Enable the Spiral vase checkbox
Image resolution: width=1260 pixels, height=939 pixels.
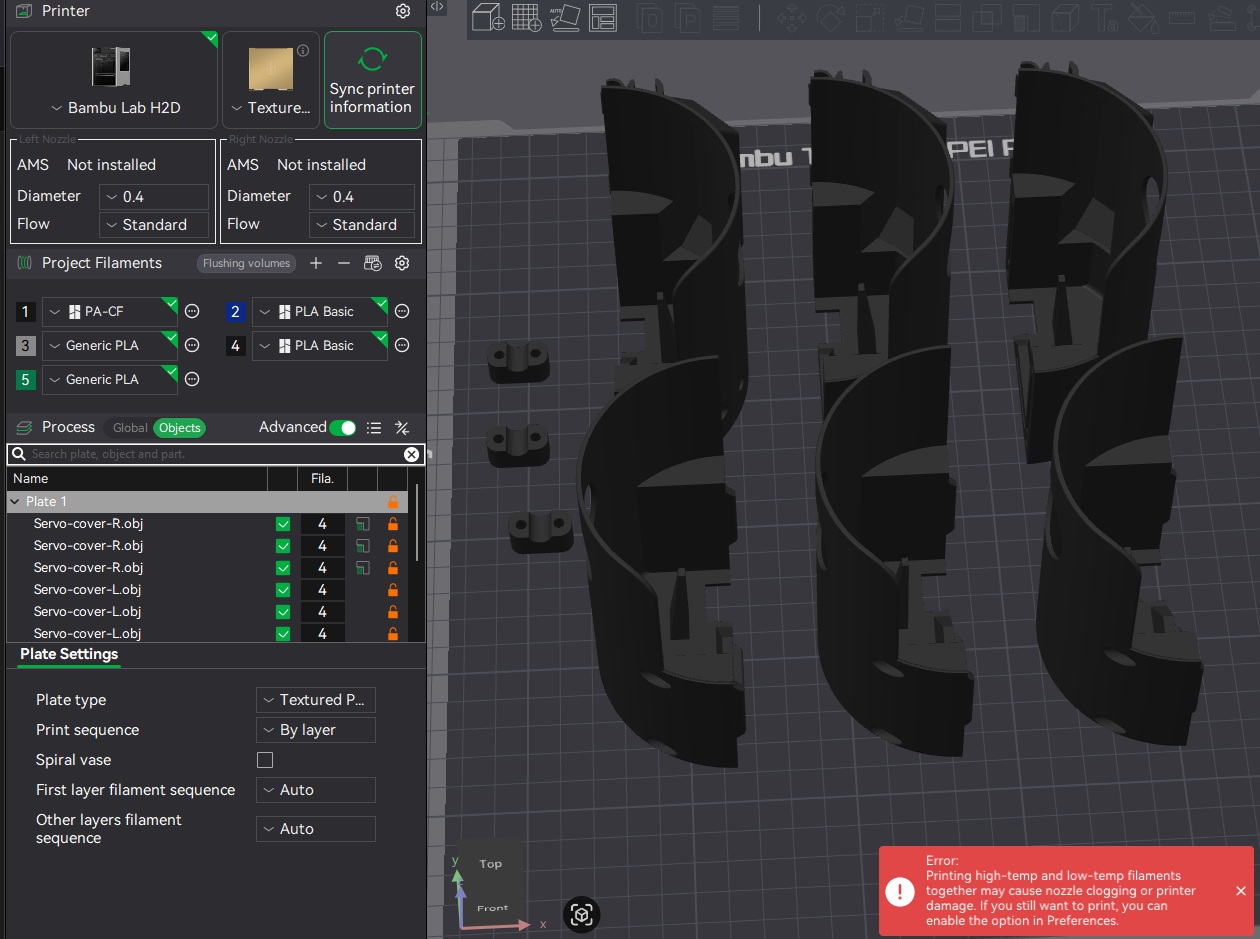tap(265, 760)
